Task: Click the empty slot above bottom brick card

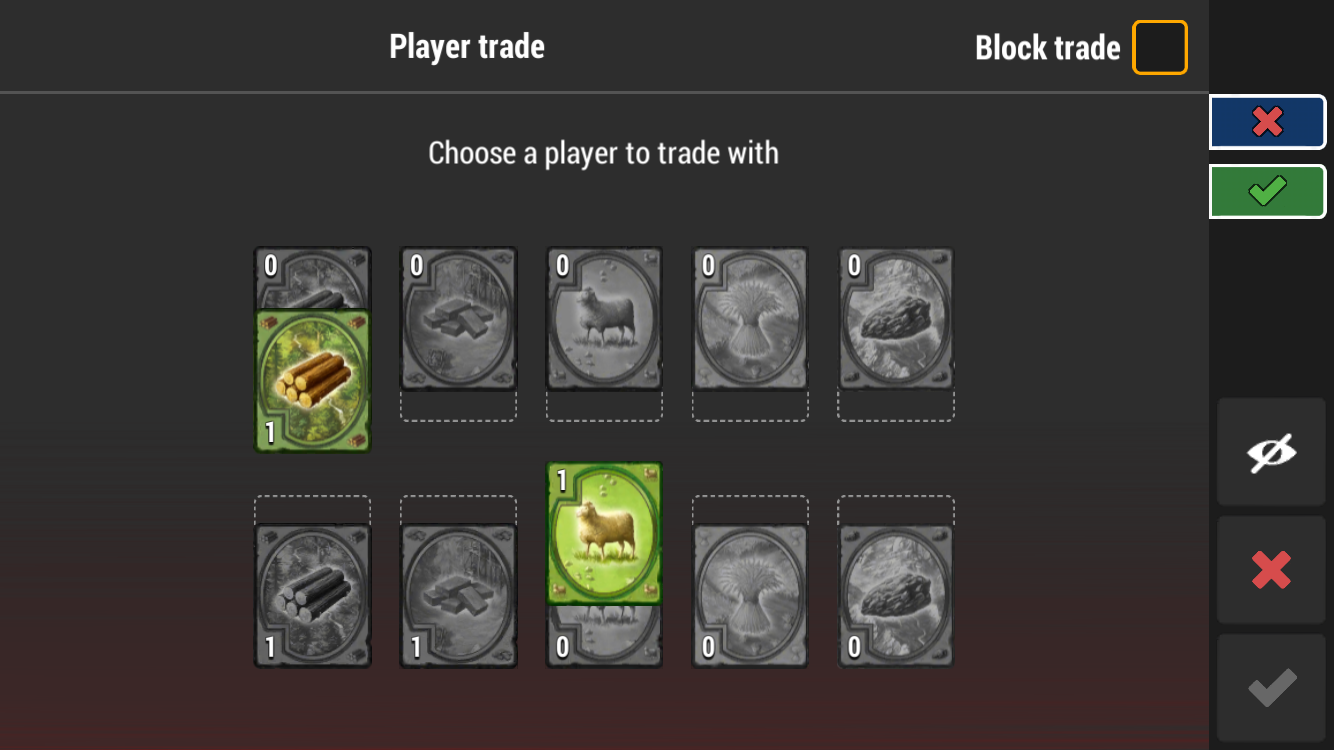Action: [459, 510]
